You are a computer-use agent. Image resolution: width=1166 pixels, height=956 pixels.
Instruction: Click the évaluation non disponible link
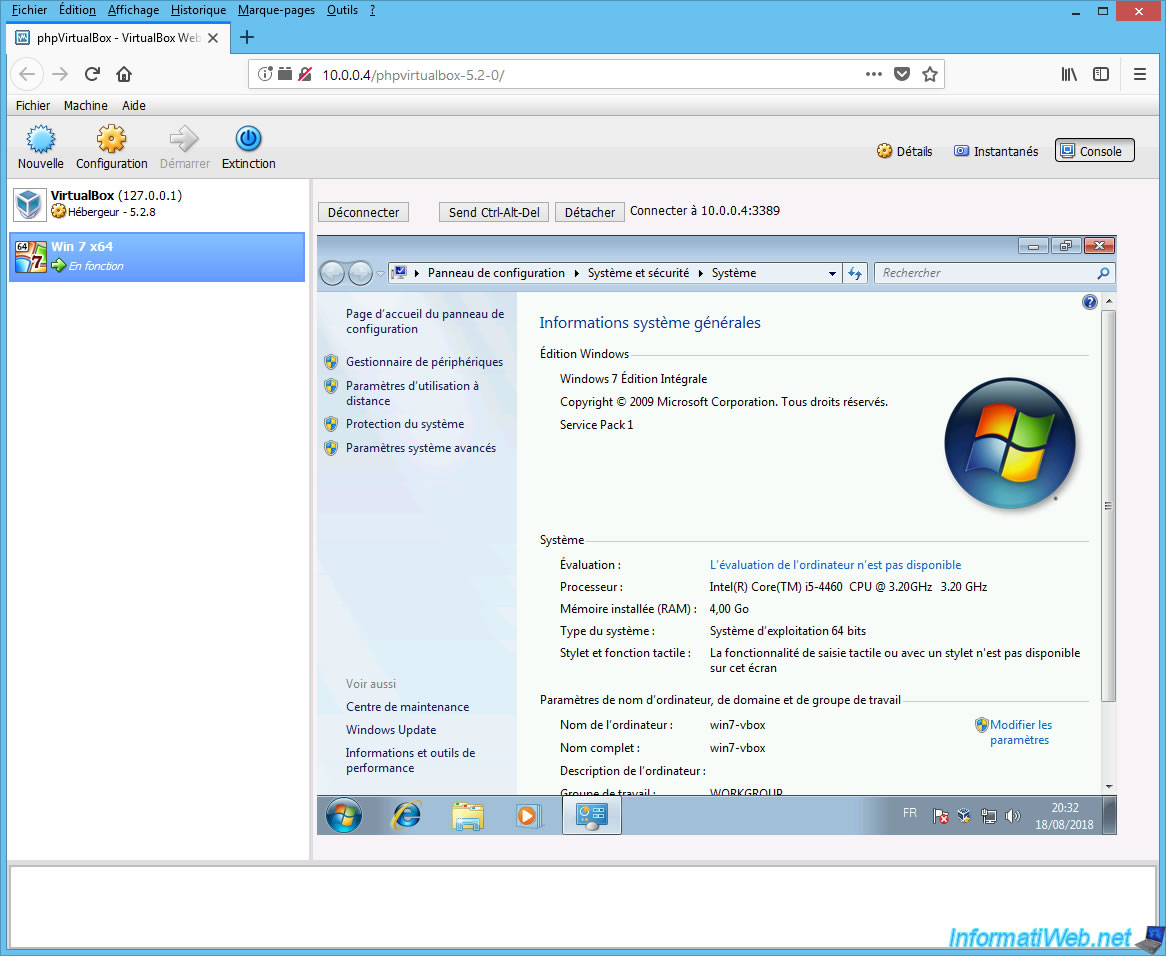pyautogui.click(x=835, y=565)
